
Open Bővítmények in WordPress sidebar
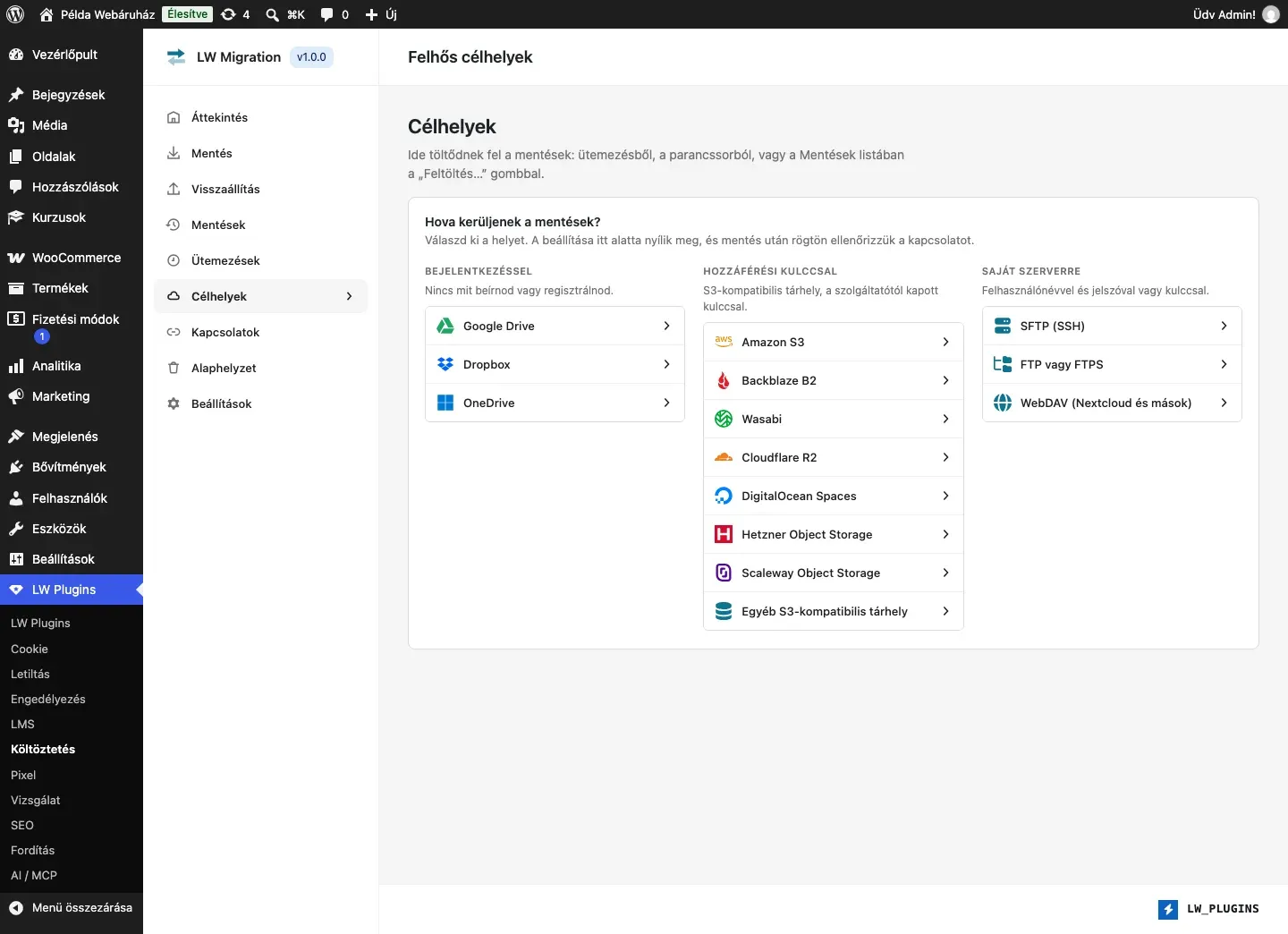[x=72, y=467]
